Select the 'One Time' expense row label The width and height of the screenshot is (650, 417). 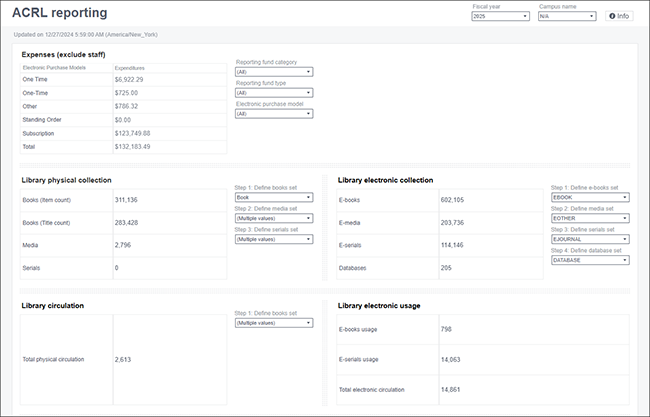pyautogui.click(x=35, y=79)
